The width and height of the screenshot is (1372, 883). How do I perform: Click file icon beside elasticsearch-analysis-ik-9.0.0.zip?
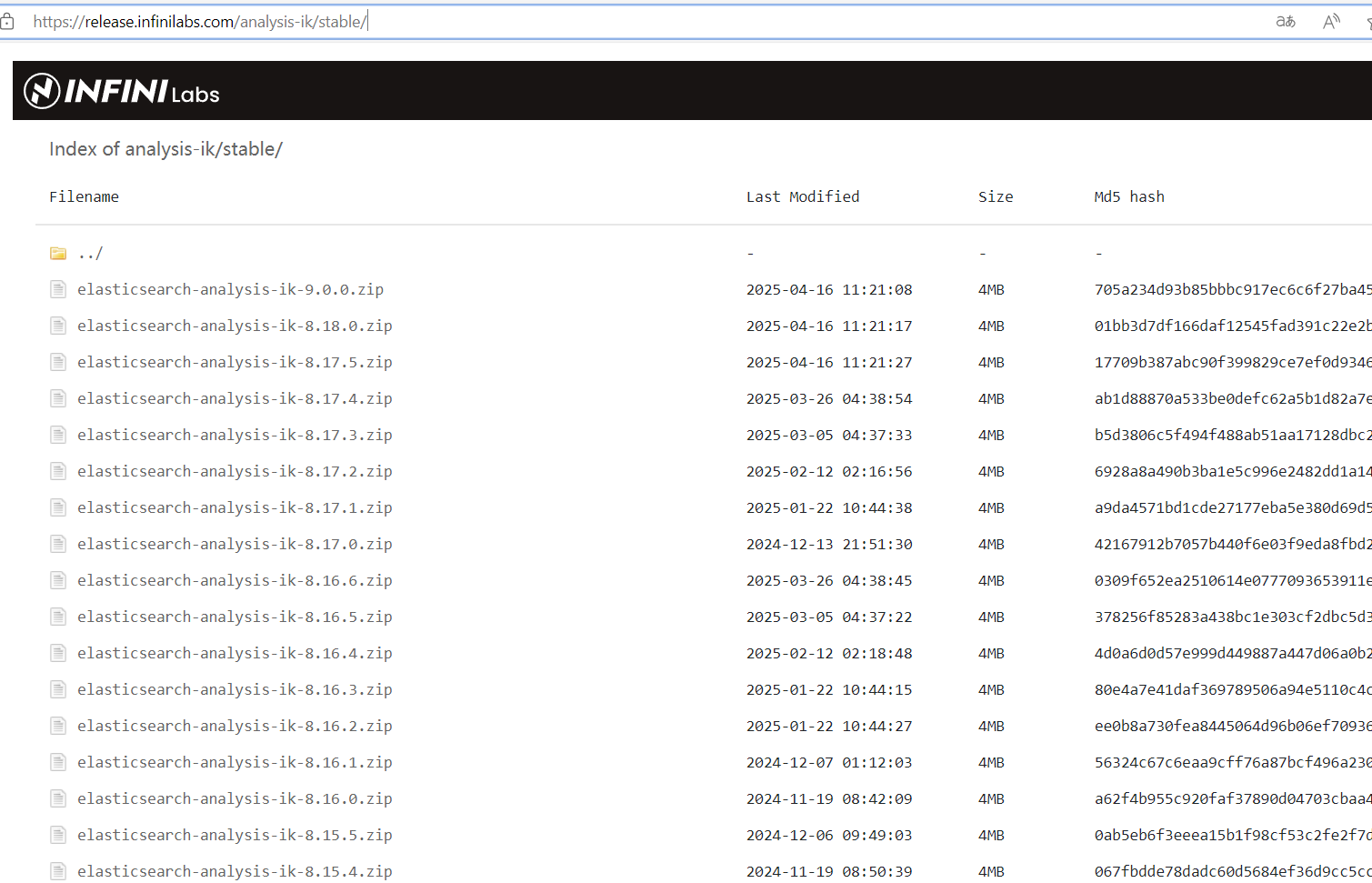tap(58, 289)
